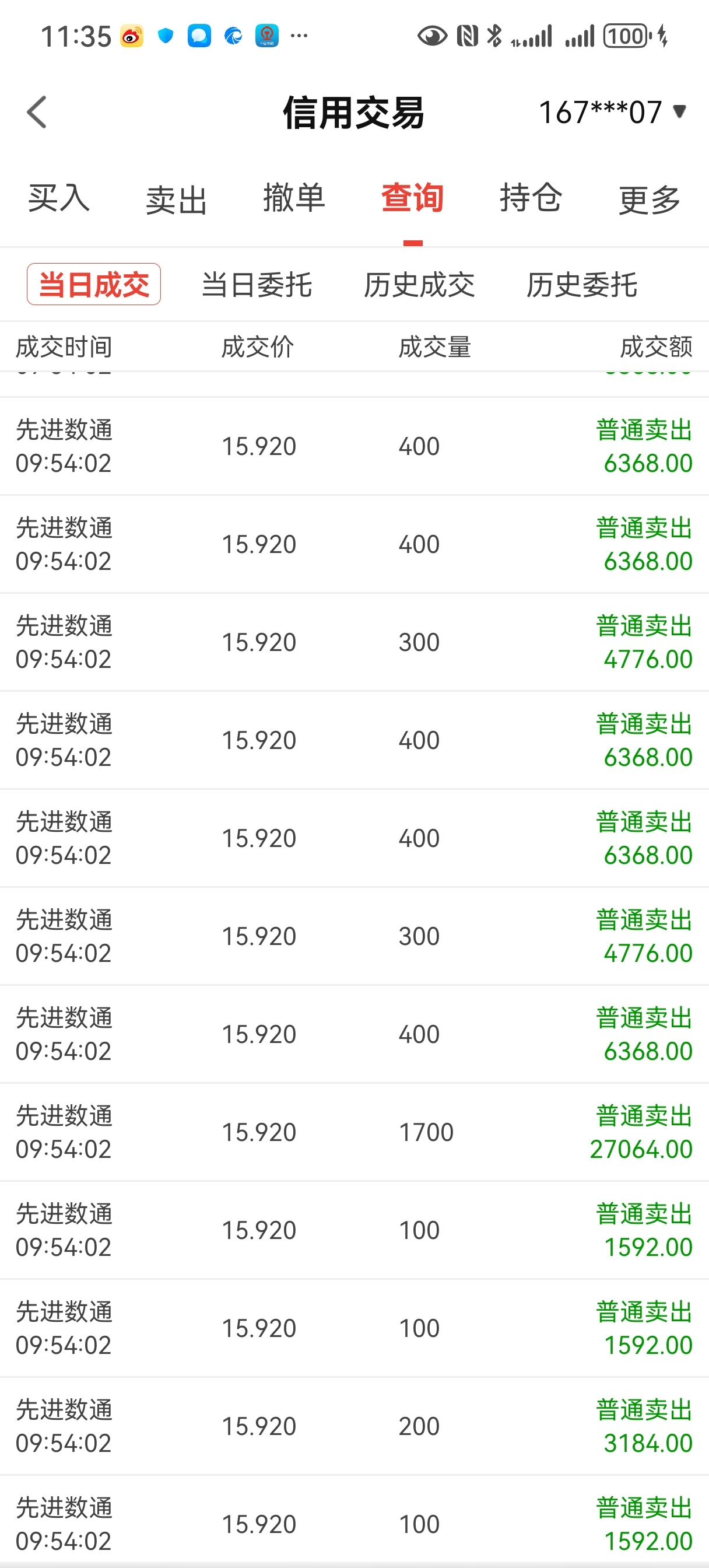The height and width of the screenshot is (1568, 709).
Task: Select the 当日成交 filter button
Action: pyautogui.click(x=94, y=284)
